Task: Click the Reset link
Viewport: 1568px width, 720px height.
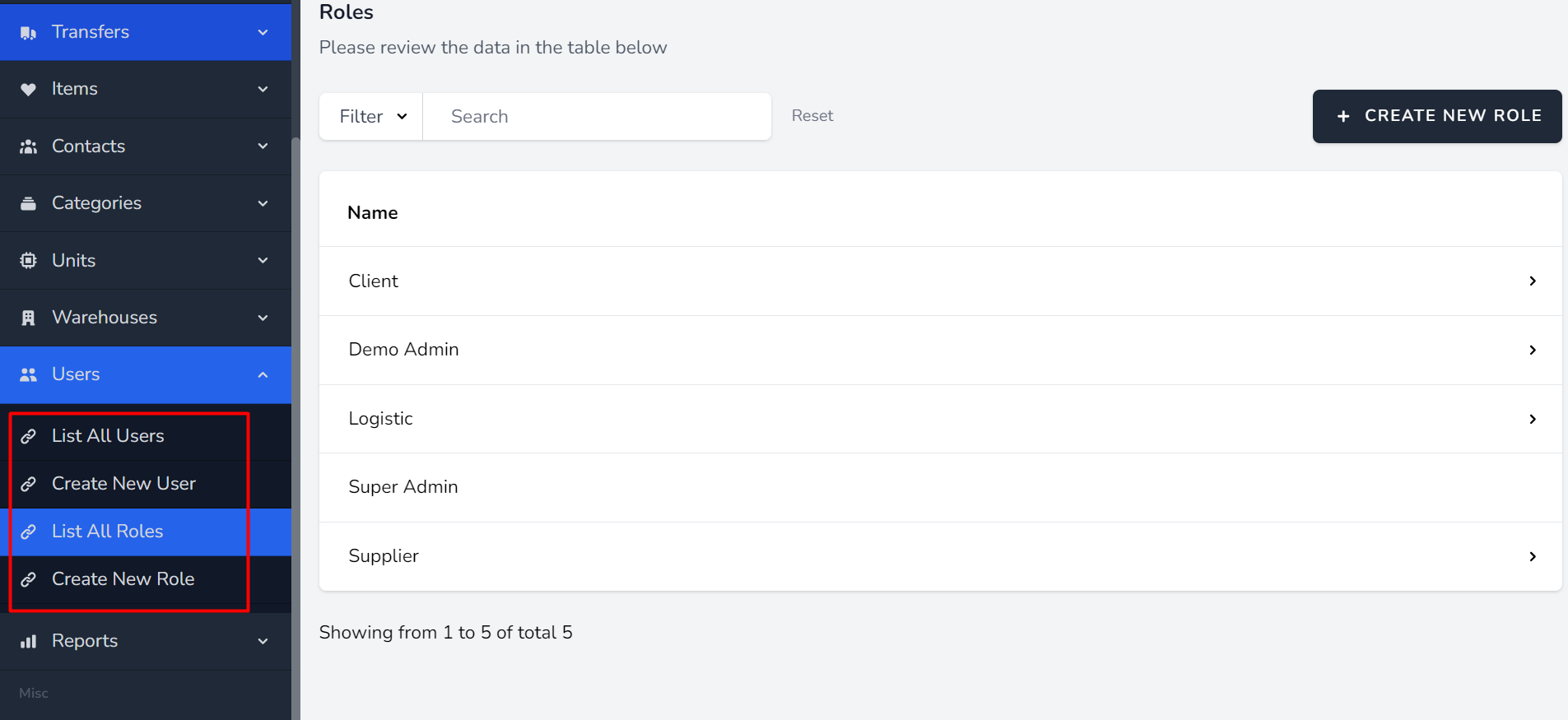Action: click(812, 116)
